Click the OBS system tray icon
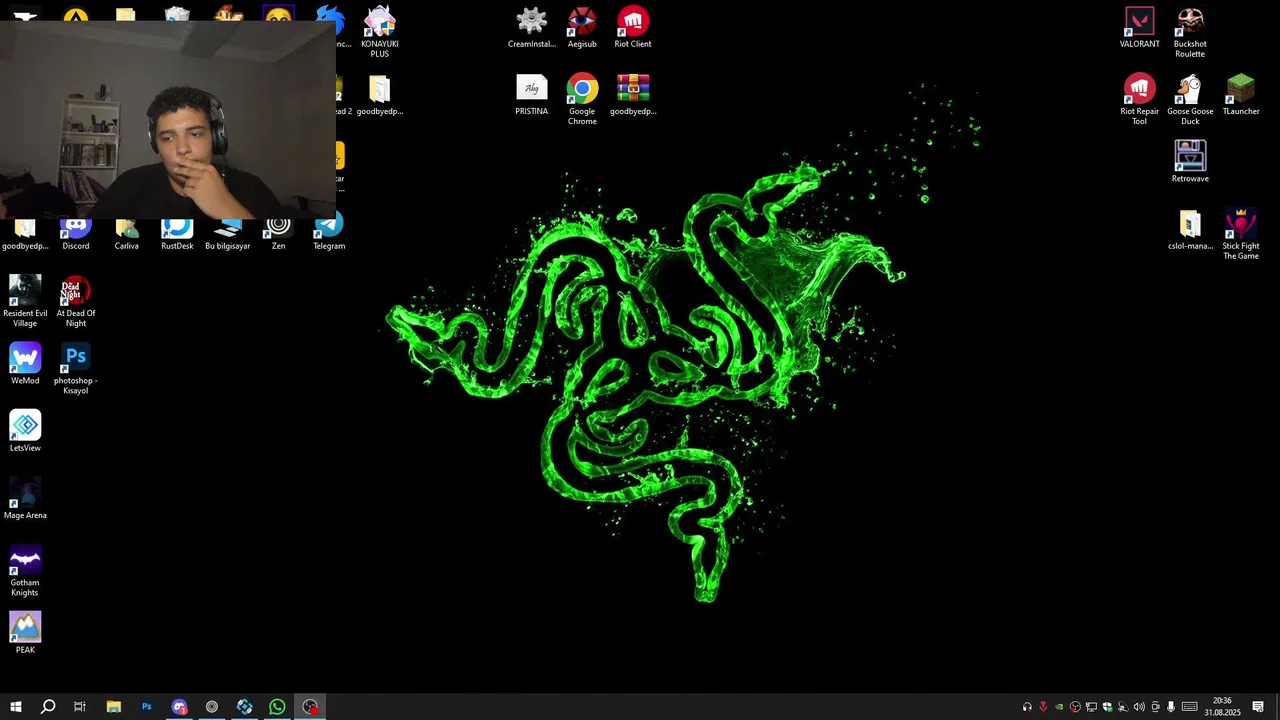Viewport: 1280px width, 720px height. tap(1075, 707)
